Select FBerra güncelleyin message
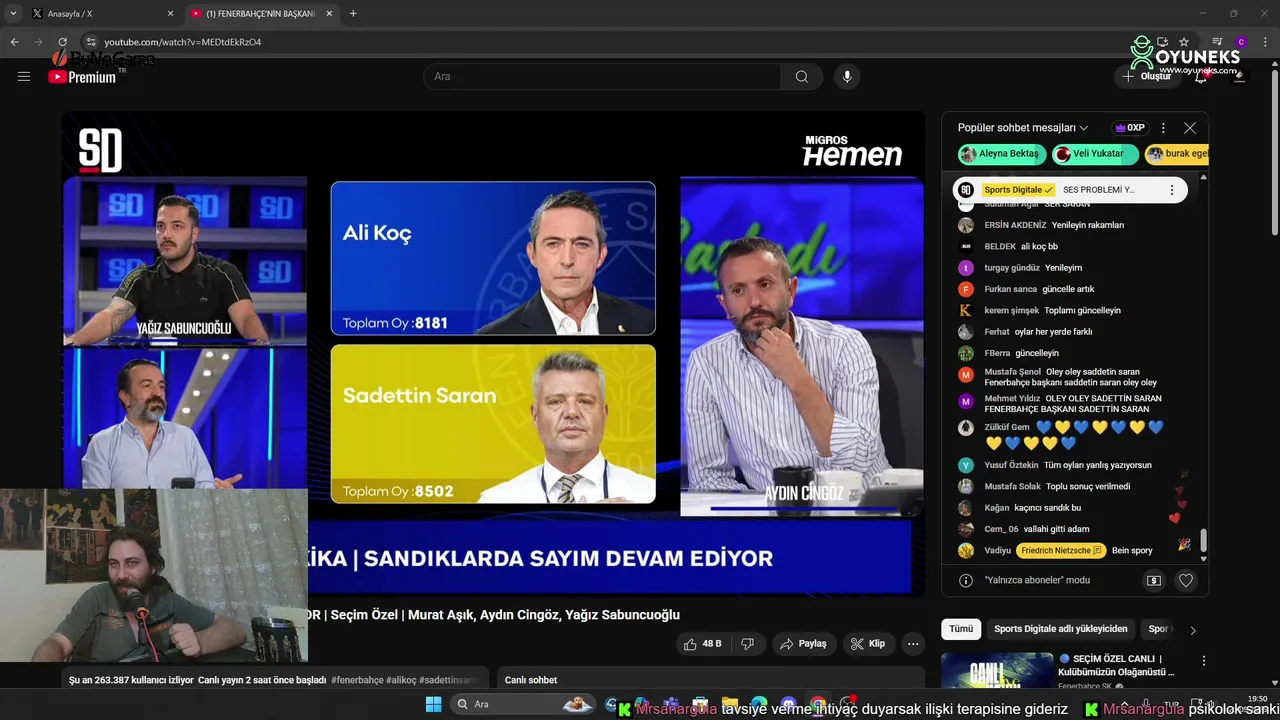 (x=1075, y=353)
